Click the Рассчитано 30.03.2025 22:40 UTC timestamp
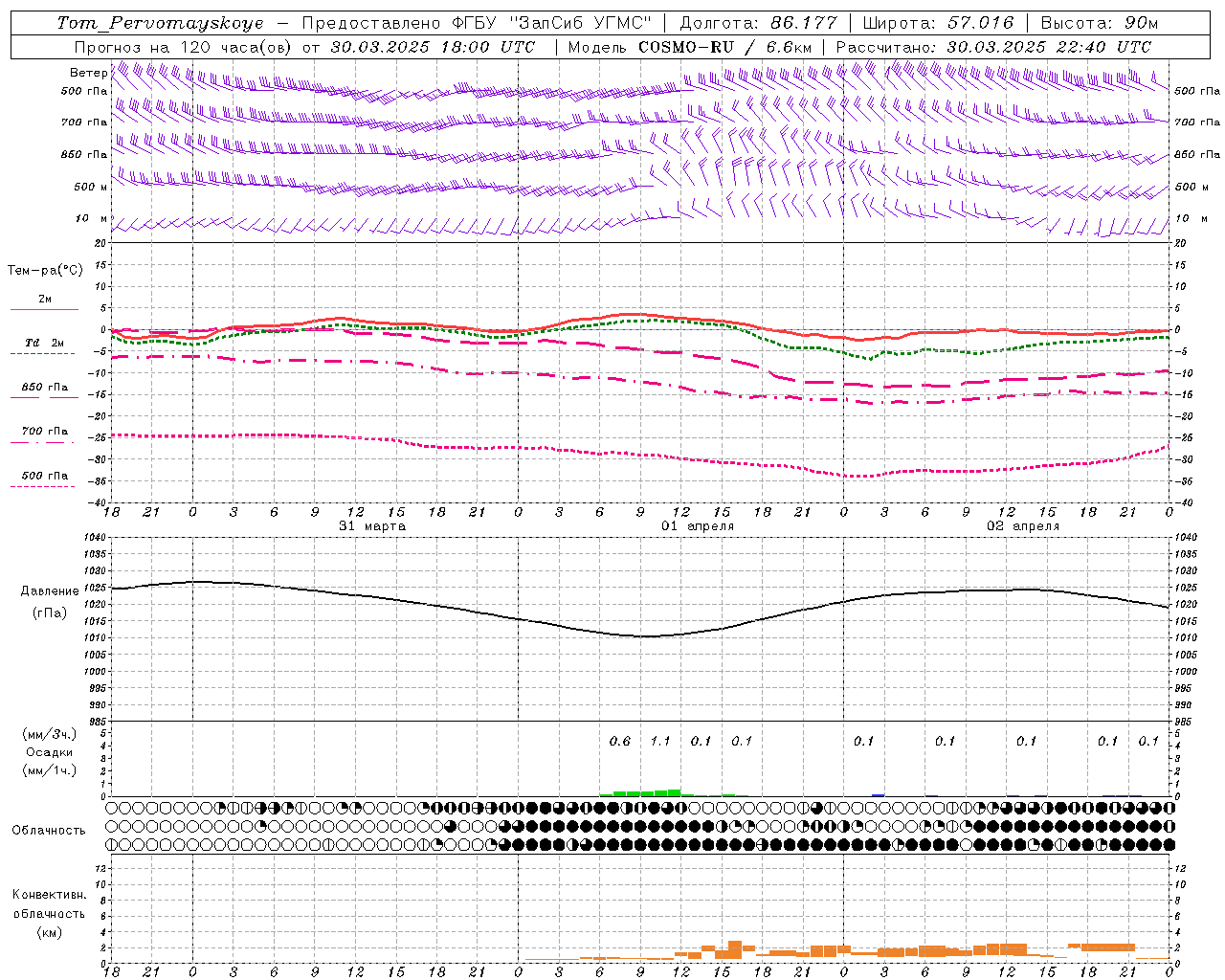Viewport: 1225px width, 980px height. click(993, 47)
